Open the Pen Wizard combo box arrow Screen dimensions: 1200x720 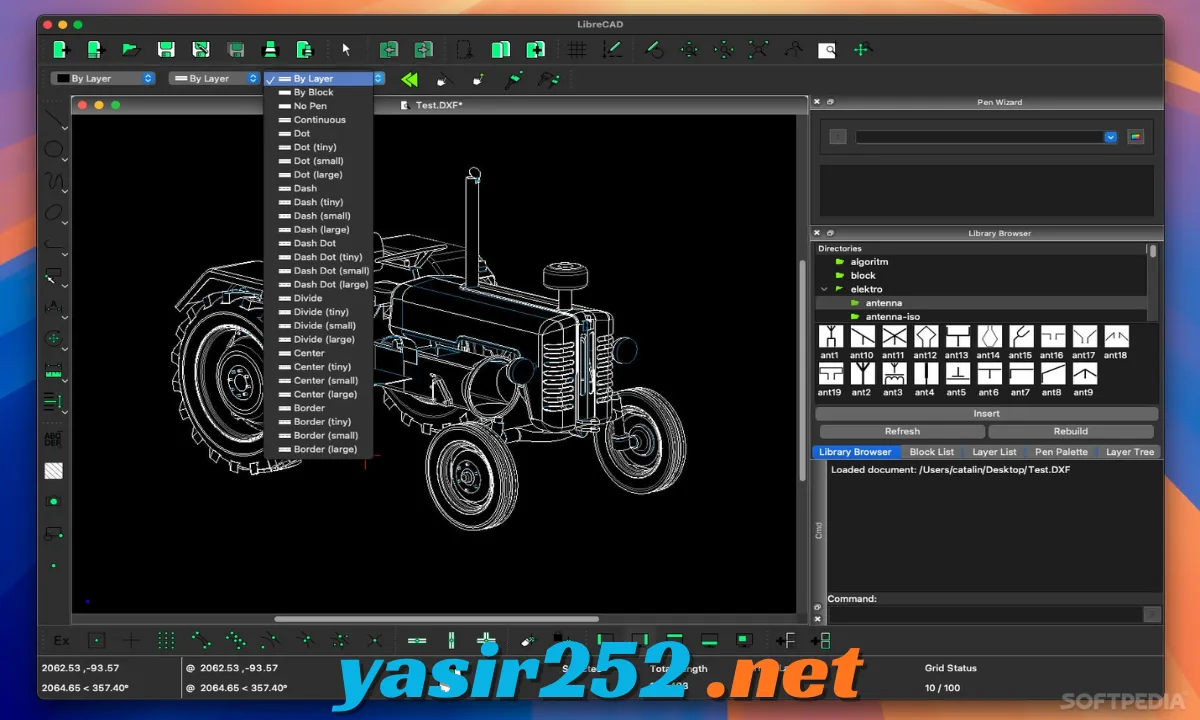[x=1110, y=137]
